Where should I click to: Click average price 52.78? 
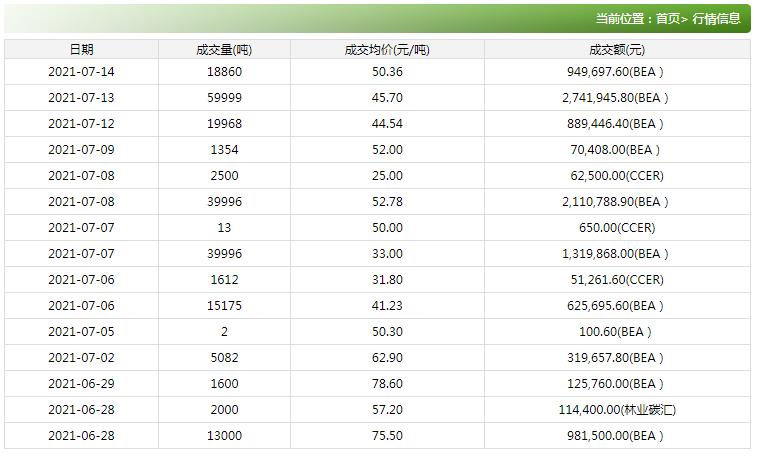387,202
